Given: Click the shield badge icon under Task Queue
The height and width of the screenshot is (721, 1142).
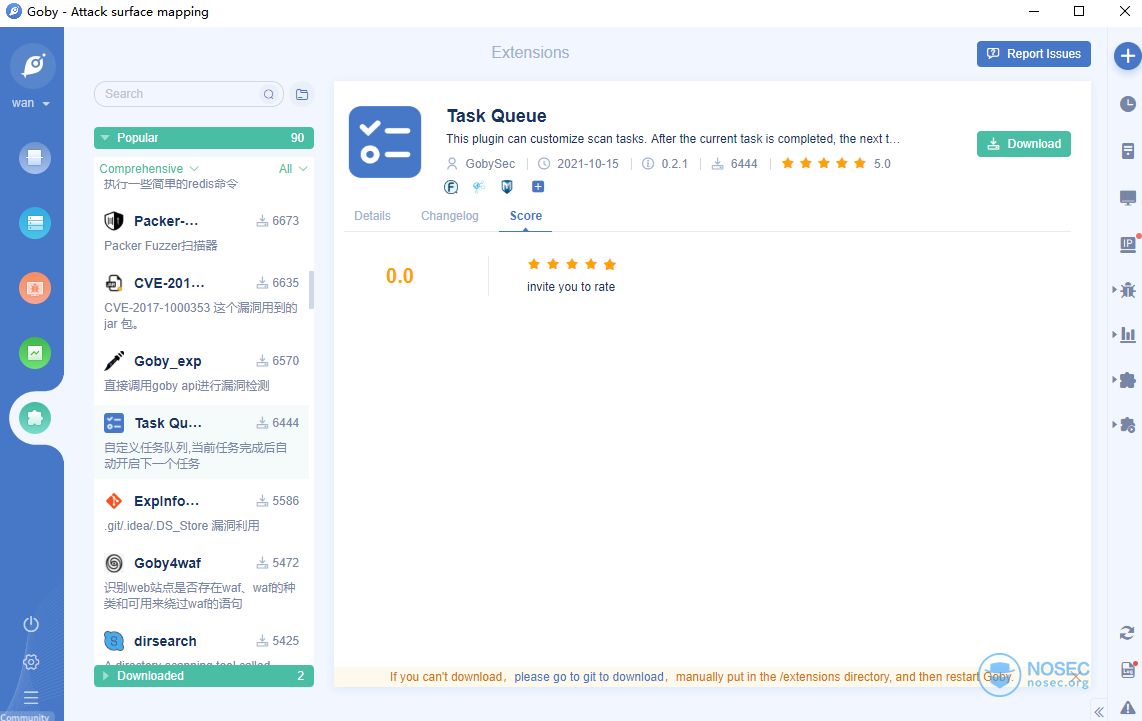Looking at the screenshot, I should tap(507, 187).
